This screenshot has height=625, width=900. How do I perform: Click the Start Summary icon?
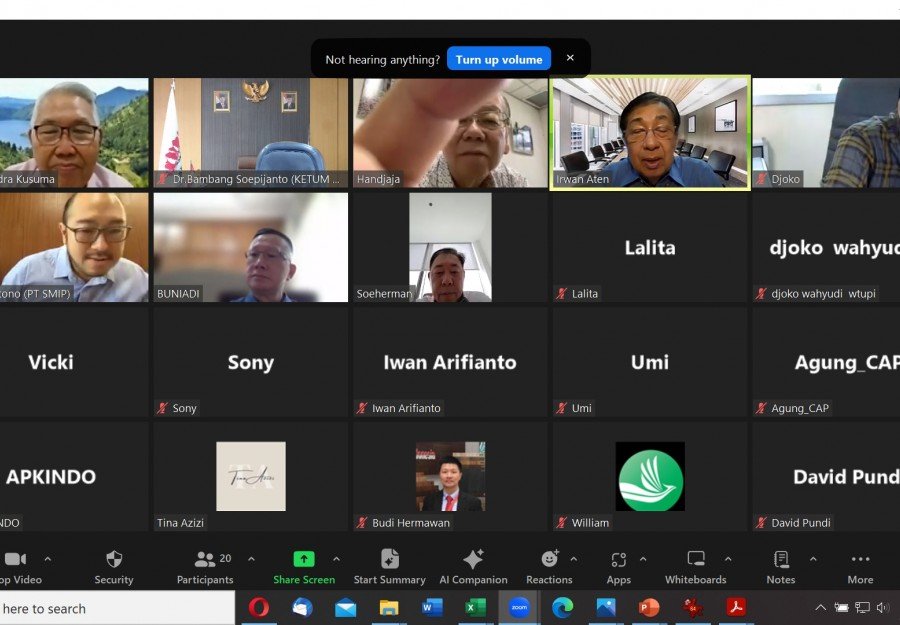pos(390,559)
